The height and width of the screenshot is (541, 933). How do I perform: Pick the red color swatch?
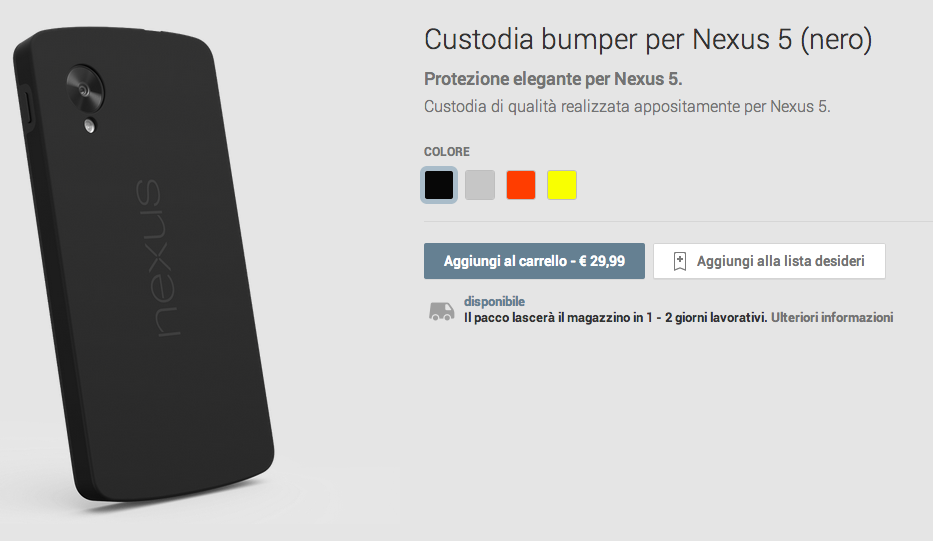(x=521, y=184)
